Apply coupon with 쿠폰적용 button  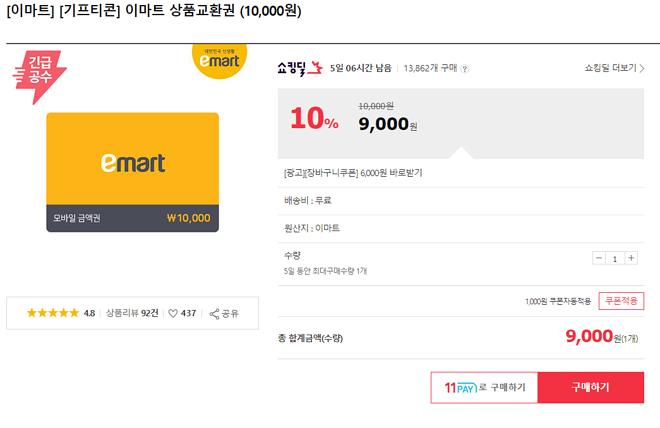coord(619,301)
